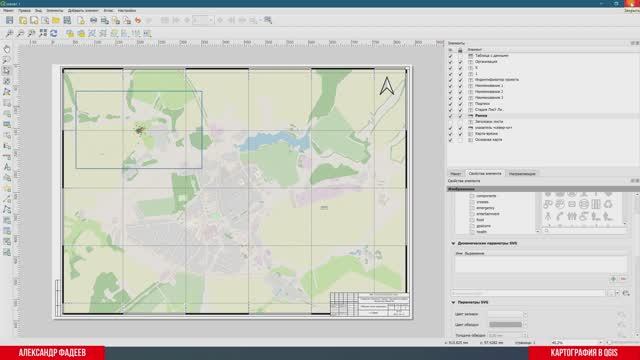Switch to the 'Макет' panel tab
This screenshot has width=640, height=360.
coord(456,174)
